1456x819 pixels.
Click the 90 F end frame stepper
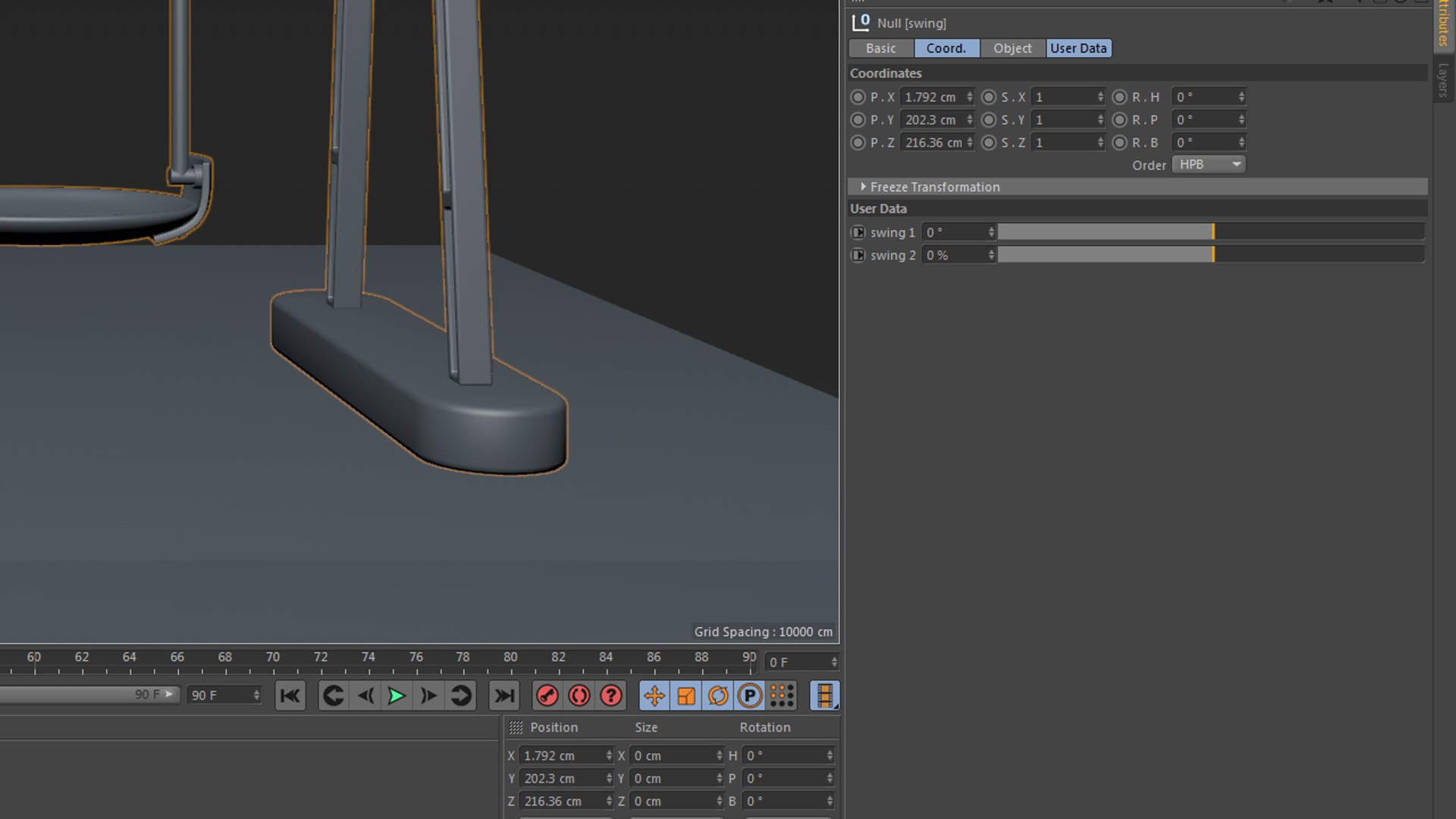coord(256,695)
